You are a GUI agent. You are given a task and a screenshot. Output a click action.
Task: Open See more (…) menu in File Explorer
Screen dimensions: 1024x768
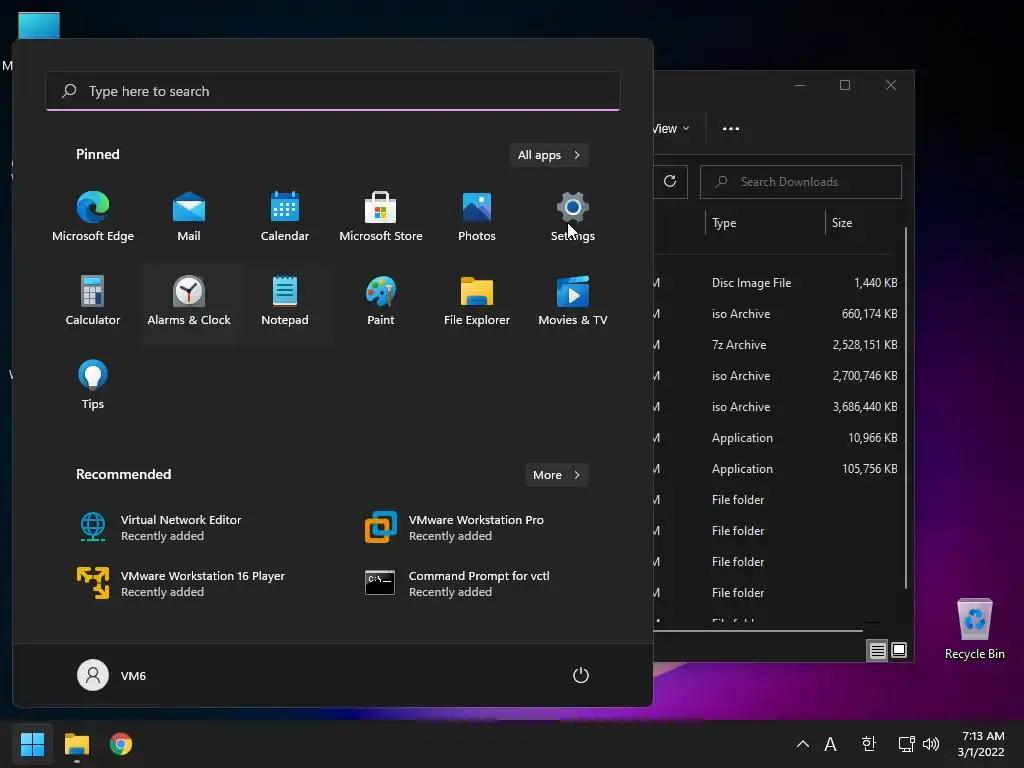(731, 129)
